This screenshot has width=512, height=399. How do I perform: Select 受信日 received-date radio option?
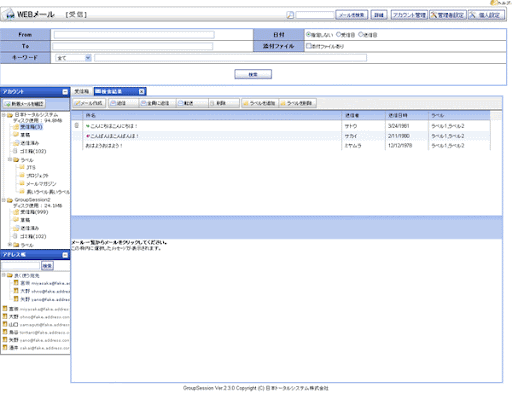tap(339, 34)
